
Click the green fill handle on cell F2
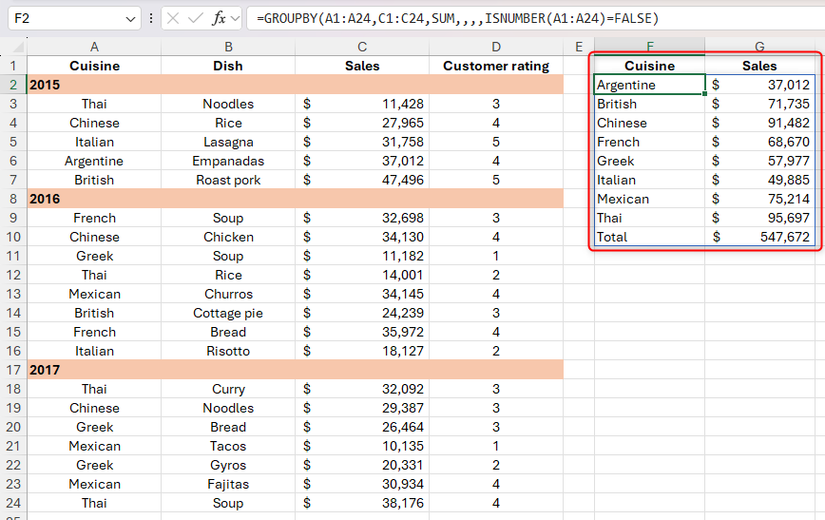pyautogui.click(x=705, y=94)
